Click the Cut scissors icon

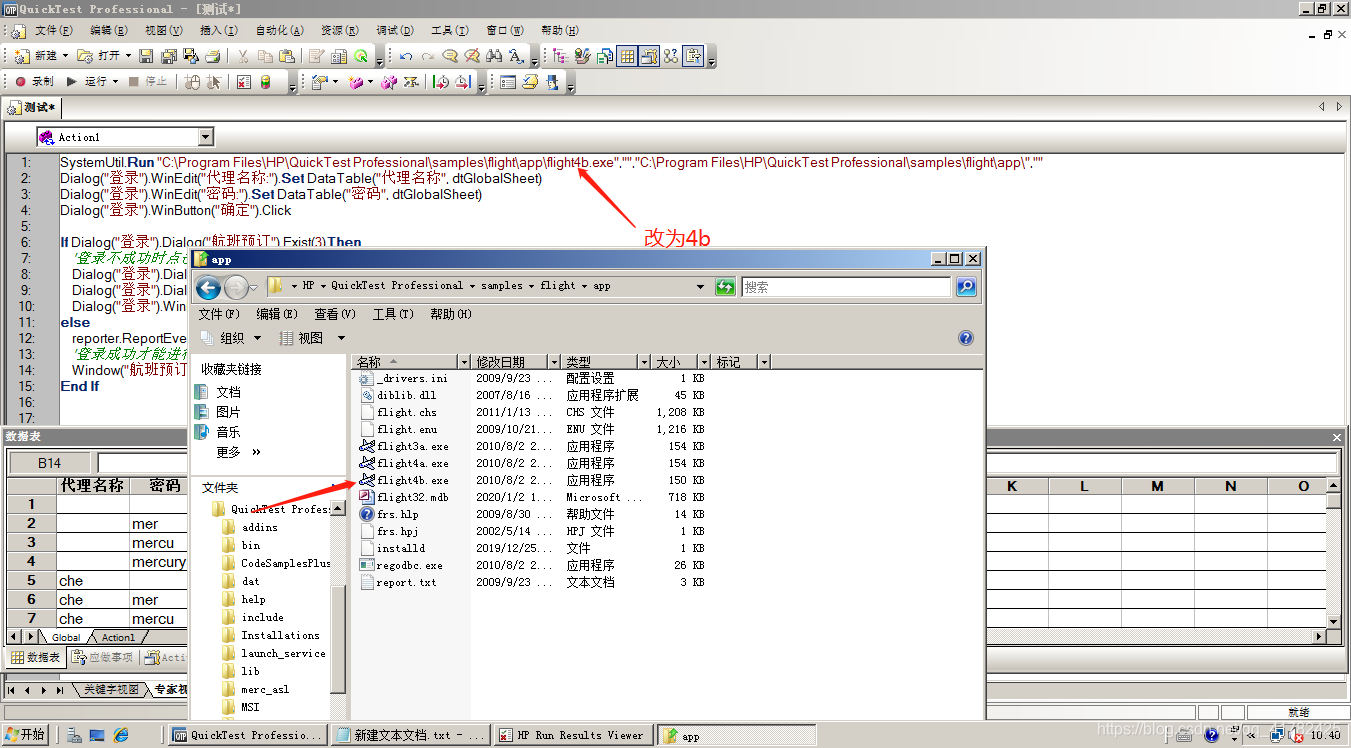coord(242,56)
